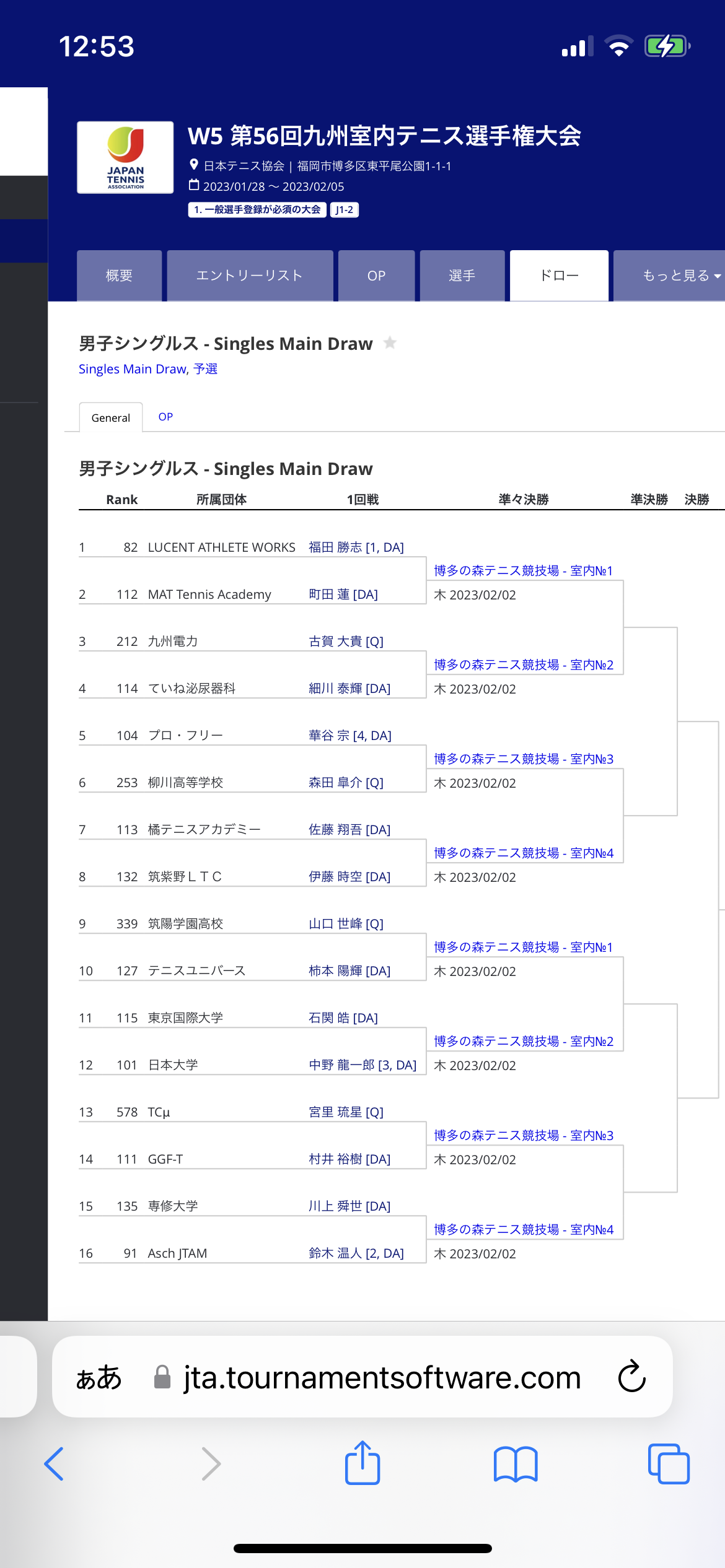Open player 福田 勝志 [1, DA]
725x1568 pixels.
pos(356,547)
